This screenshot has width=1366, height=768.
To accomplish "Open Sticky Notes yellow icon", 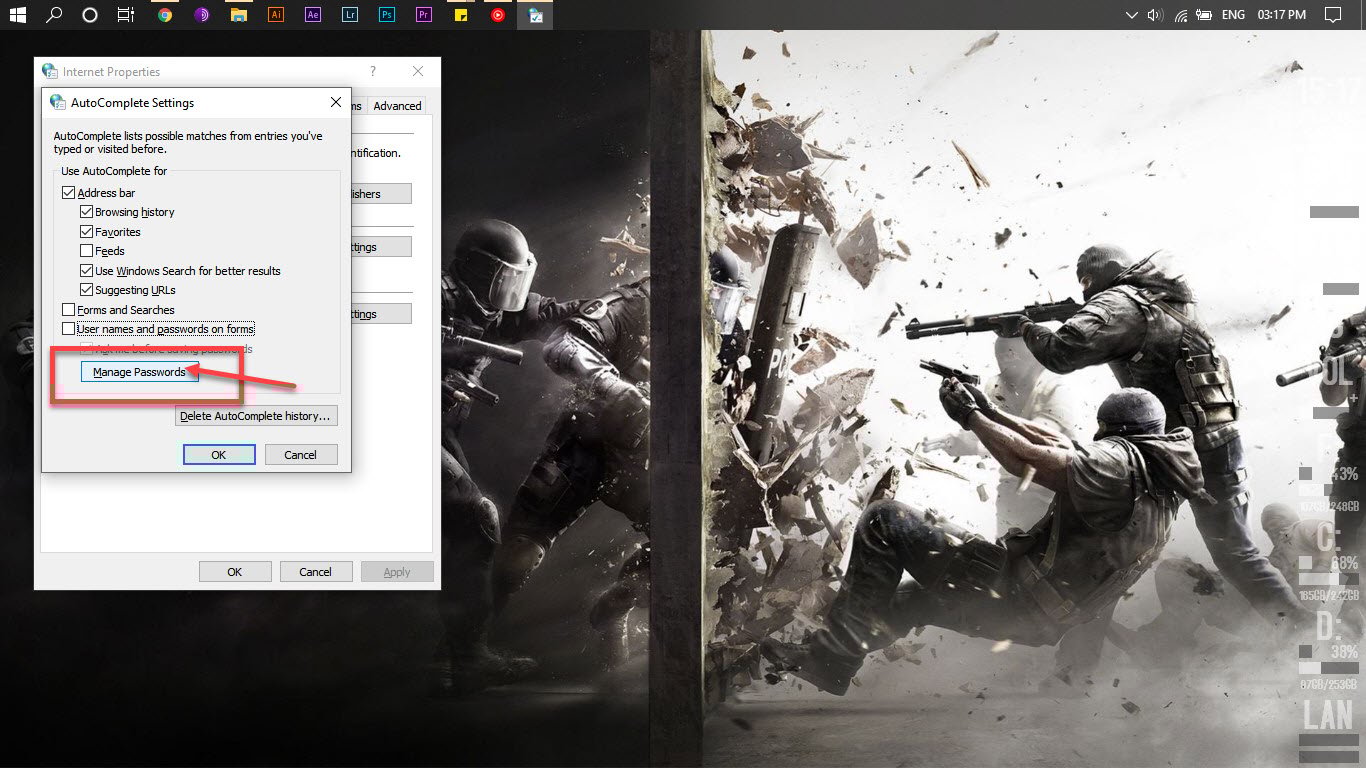I will point(461,15).
